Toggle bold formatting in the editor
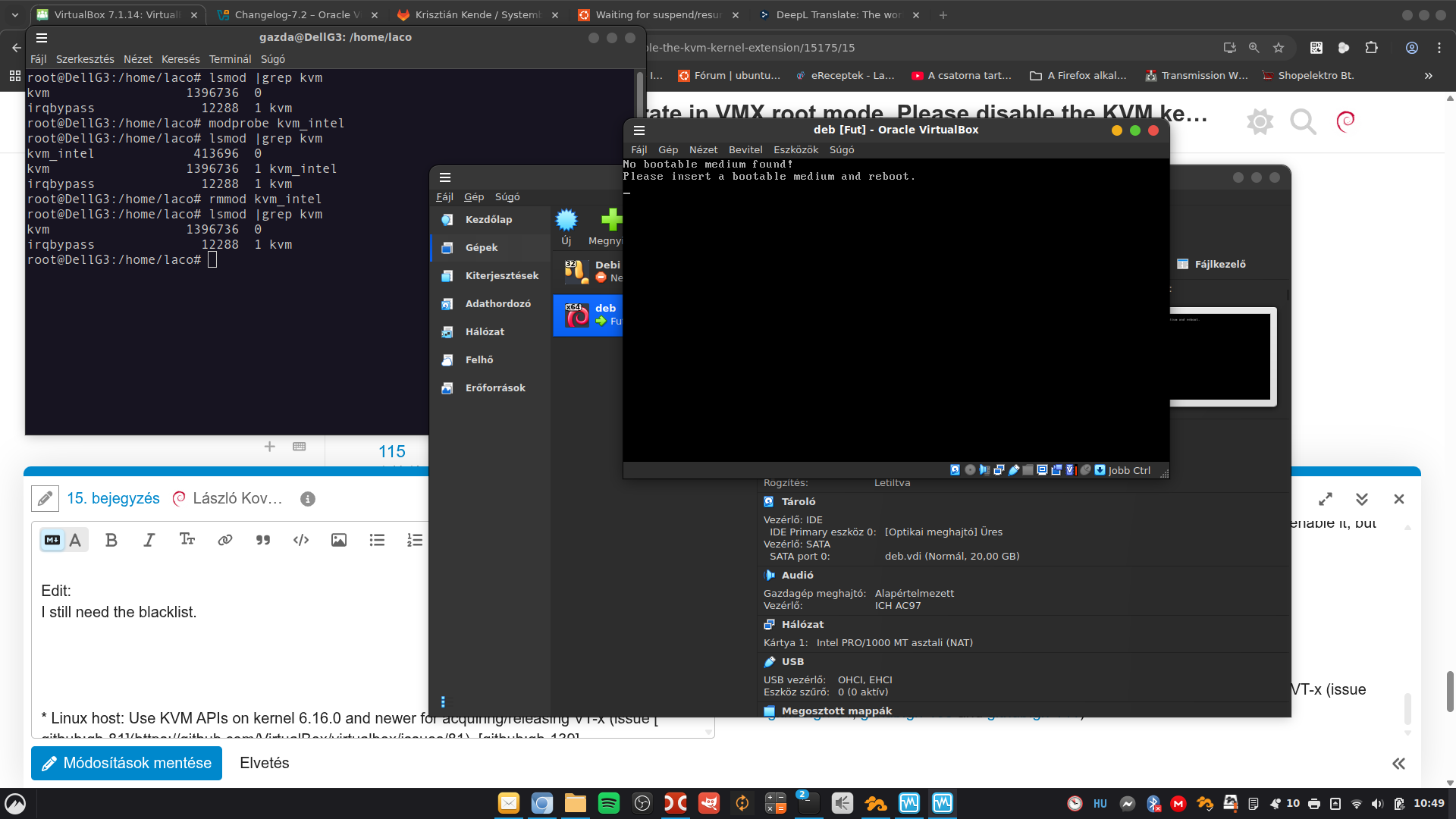1456x819 pixels. pos(111,540)
